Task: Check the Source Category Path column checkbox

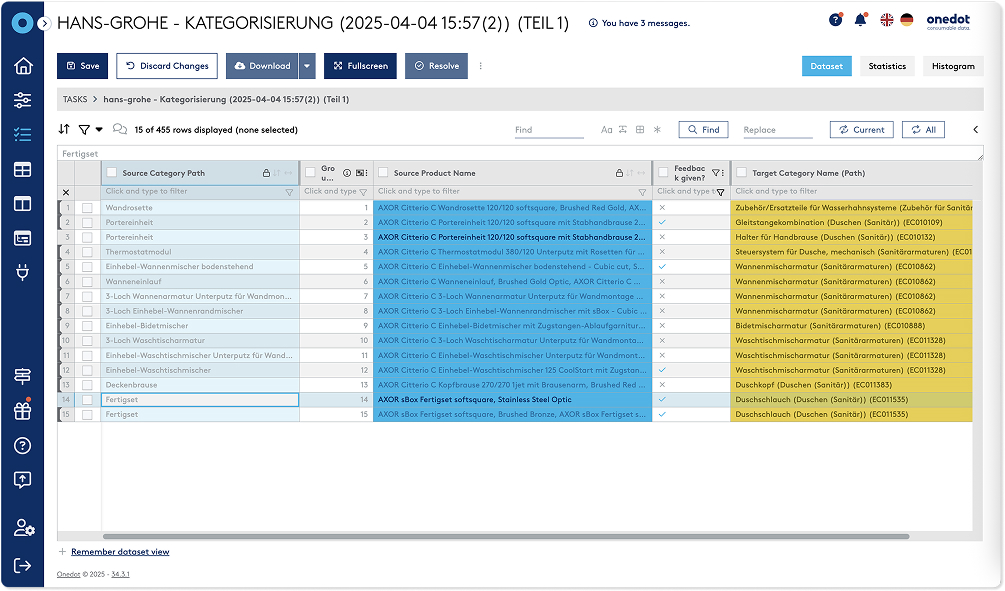Action: [x=112, y=172]
